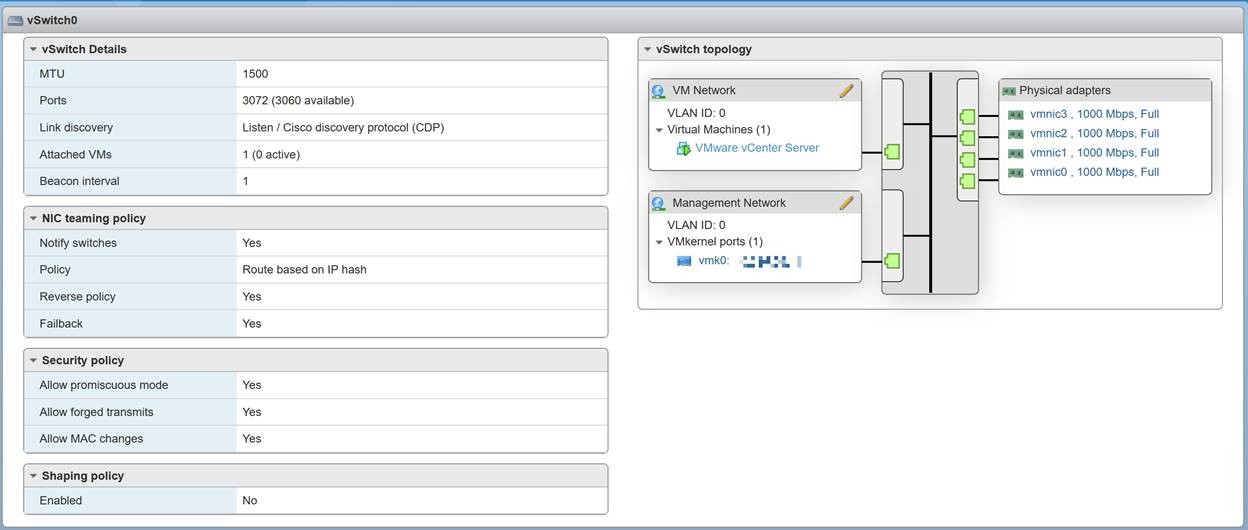Image resolution: width=1248 pixels, height=530 pixels.
Task: Collapse the Security policy section
Action: [x=33, y=360]
